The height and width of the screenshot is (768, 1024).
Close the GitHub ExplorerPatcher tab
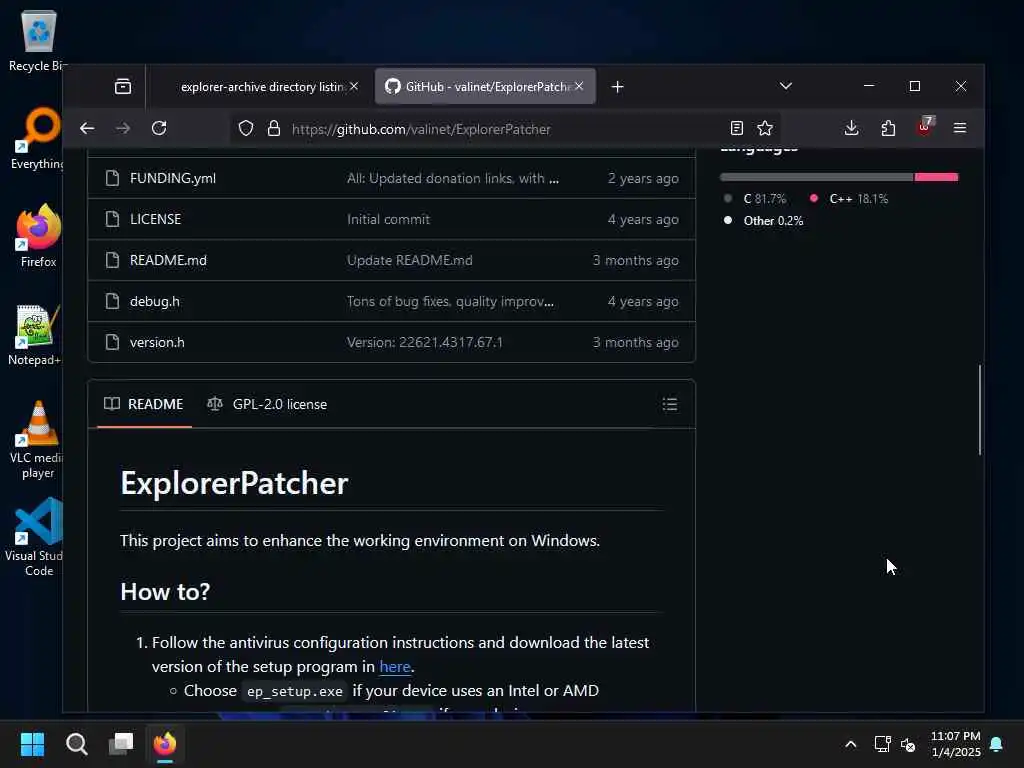click(579, 86)
